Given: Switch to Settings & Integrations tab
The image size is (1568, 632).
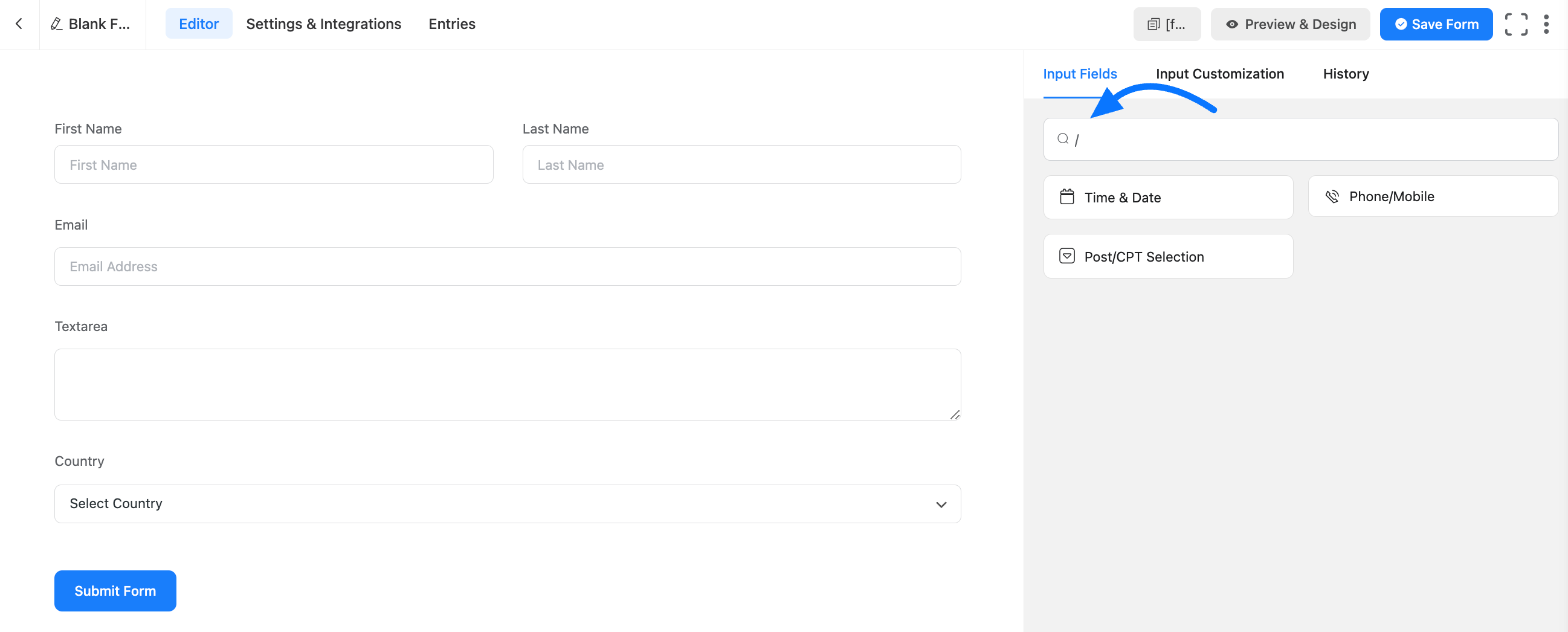Looking at the screenshot, I should pos(323,24).
